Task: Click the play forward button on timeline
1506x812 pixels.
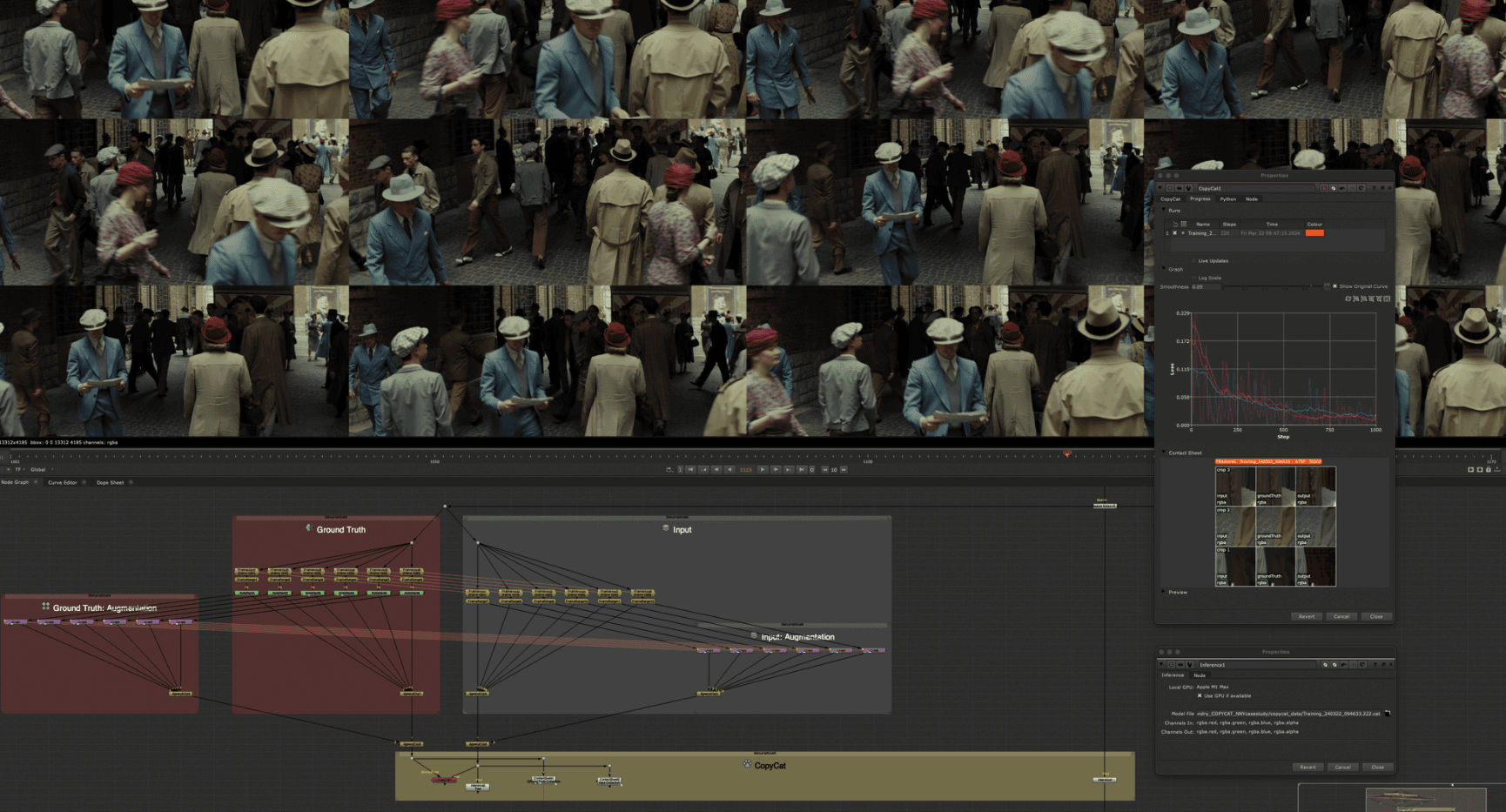Action: [763, 469]
